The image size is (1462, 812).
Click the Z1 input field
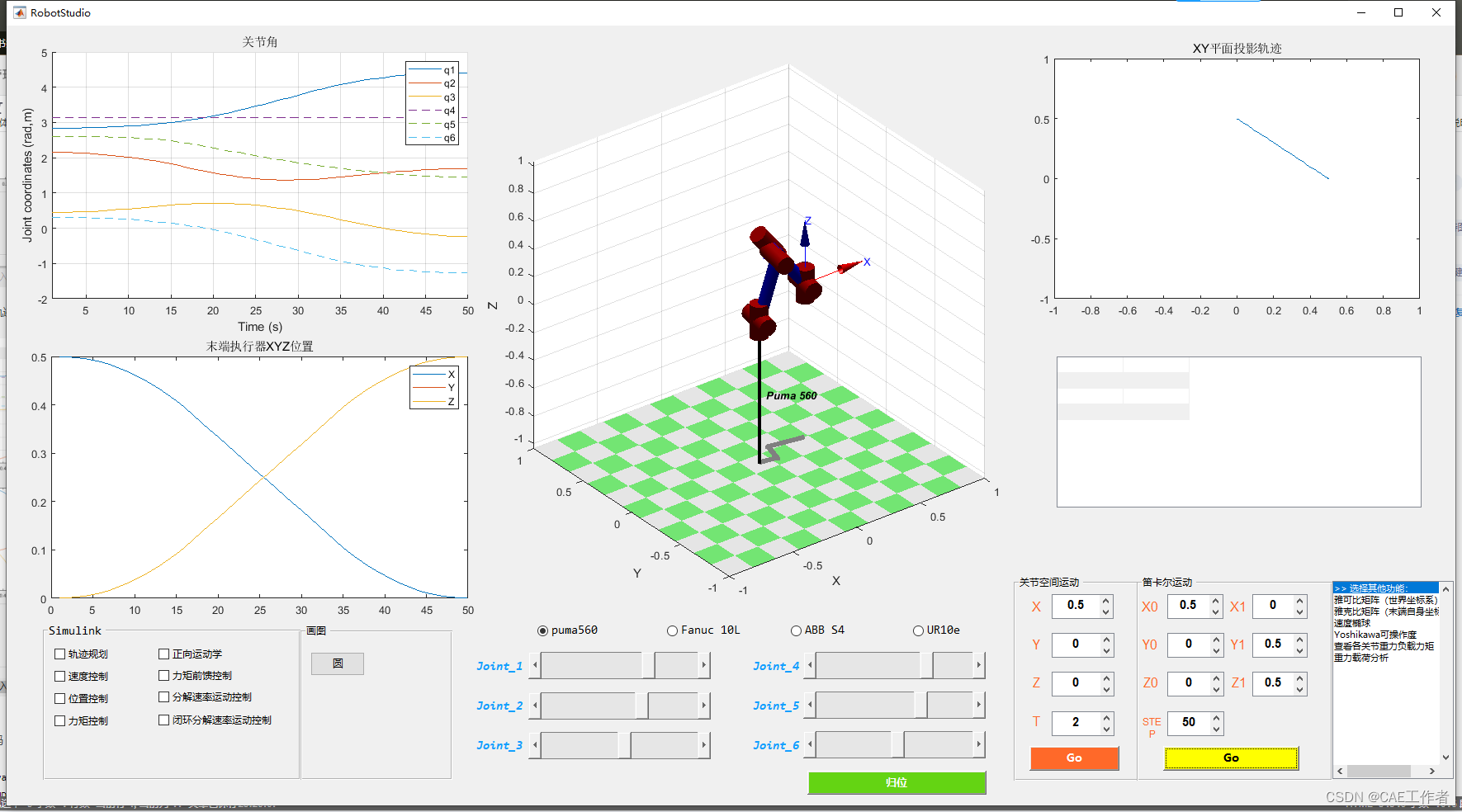(x=1273, y=683)
